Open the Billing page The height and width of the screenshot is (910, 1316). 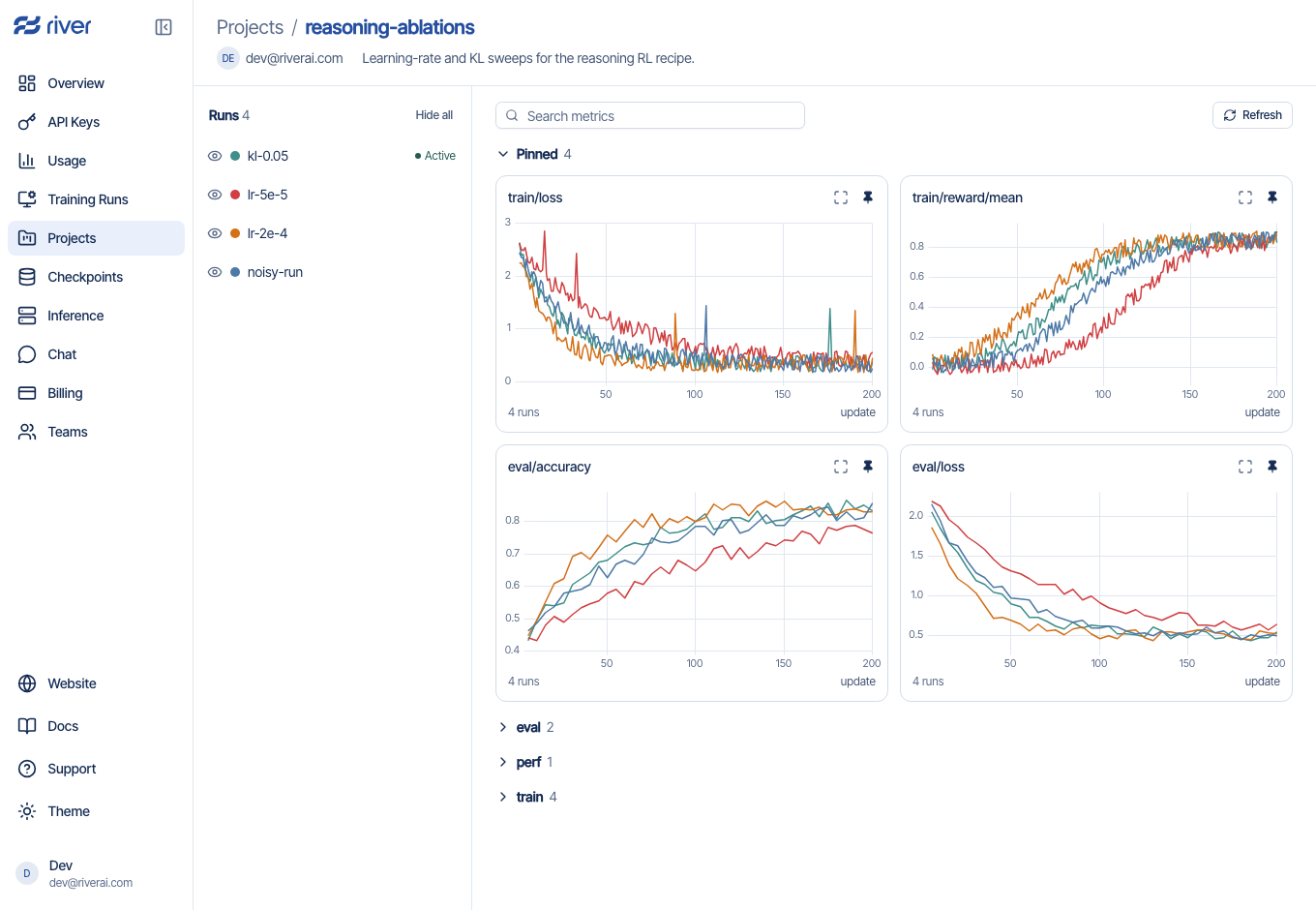pyautogui.click(x=96, y=393)
